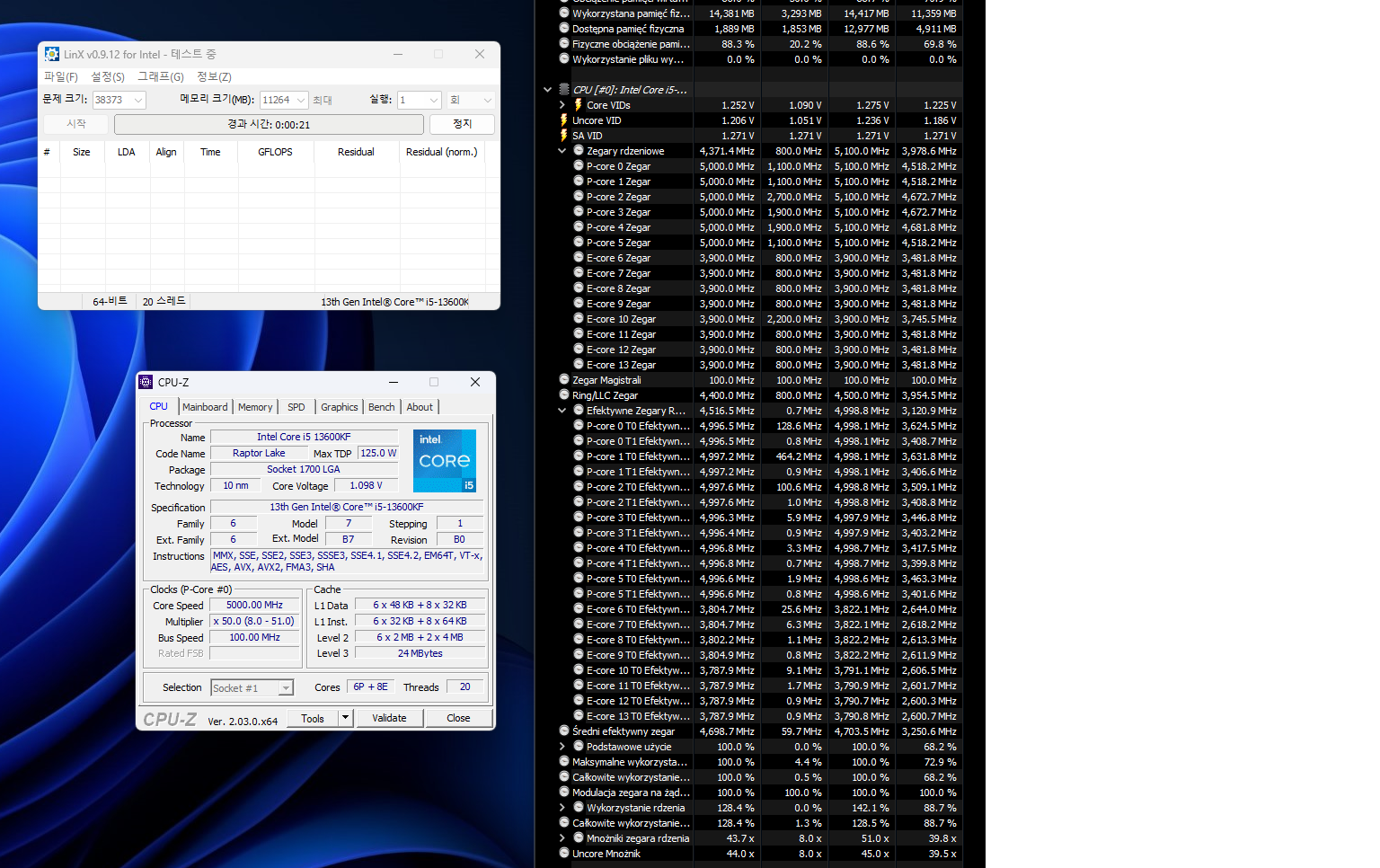Click the CPU-Z Tools button

pos(313,718)
